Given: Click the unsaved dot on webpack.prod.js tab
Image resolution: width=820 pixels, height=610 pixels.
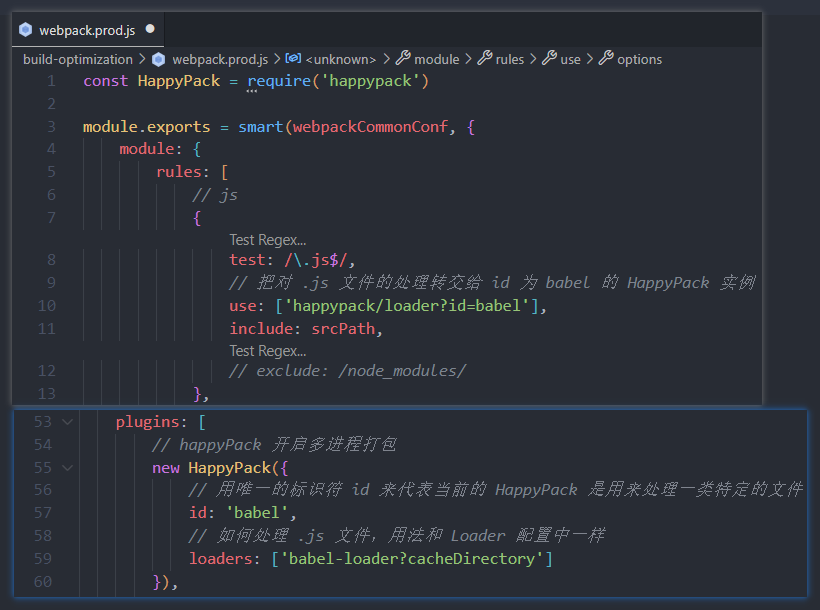Looking at the screenshot, I should pyautogui.click(x=150, y=29).
